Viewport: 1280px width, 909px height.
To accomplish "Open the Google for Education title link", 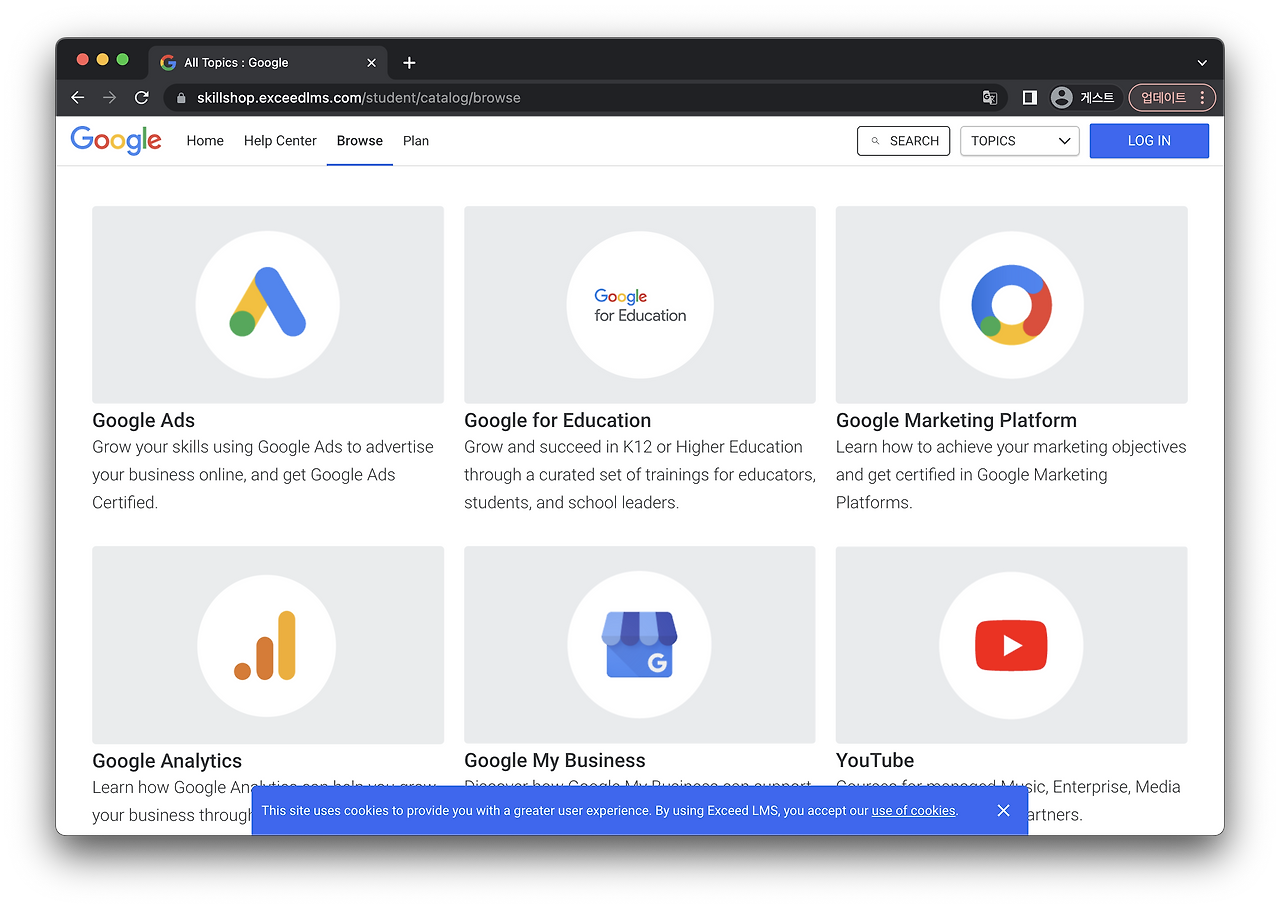I will pos(558,421).
